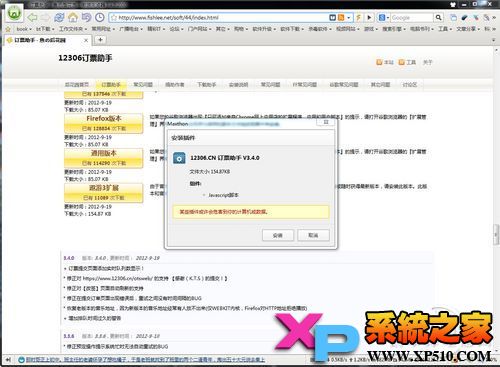
Task: Subscribe with the RSS feed icon in the address bar
Action: tap(341, 18)
